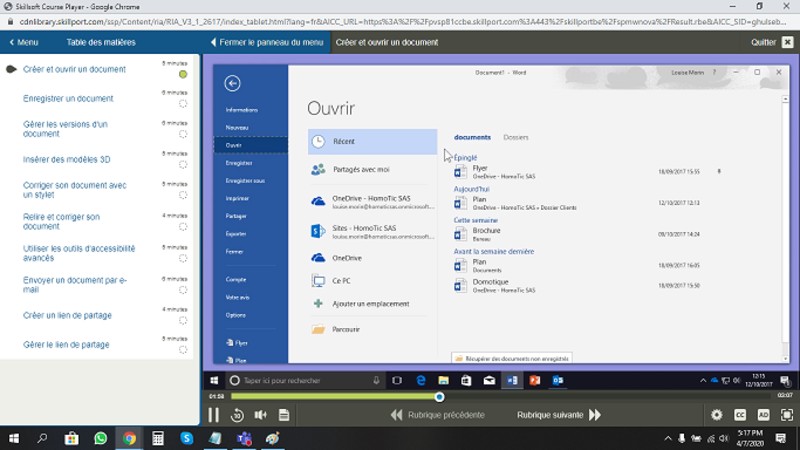The width and height of the screenshot is (800, 450).
Task: Select Imprimer in Word backstage menu
Action: (x=237, y=198)
